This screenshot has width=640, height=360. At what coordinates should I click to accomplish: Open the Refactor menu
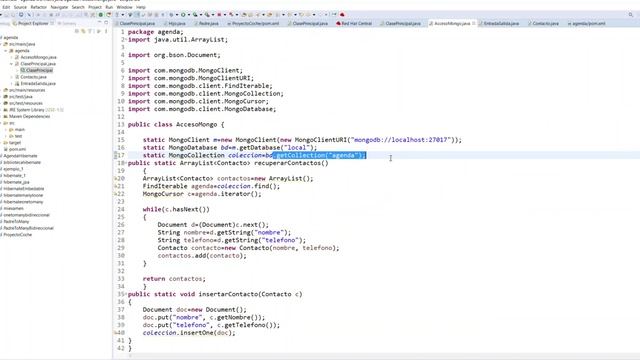(39, 7)
